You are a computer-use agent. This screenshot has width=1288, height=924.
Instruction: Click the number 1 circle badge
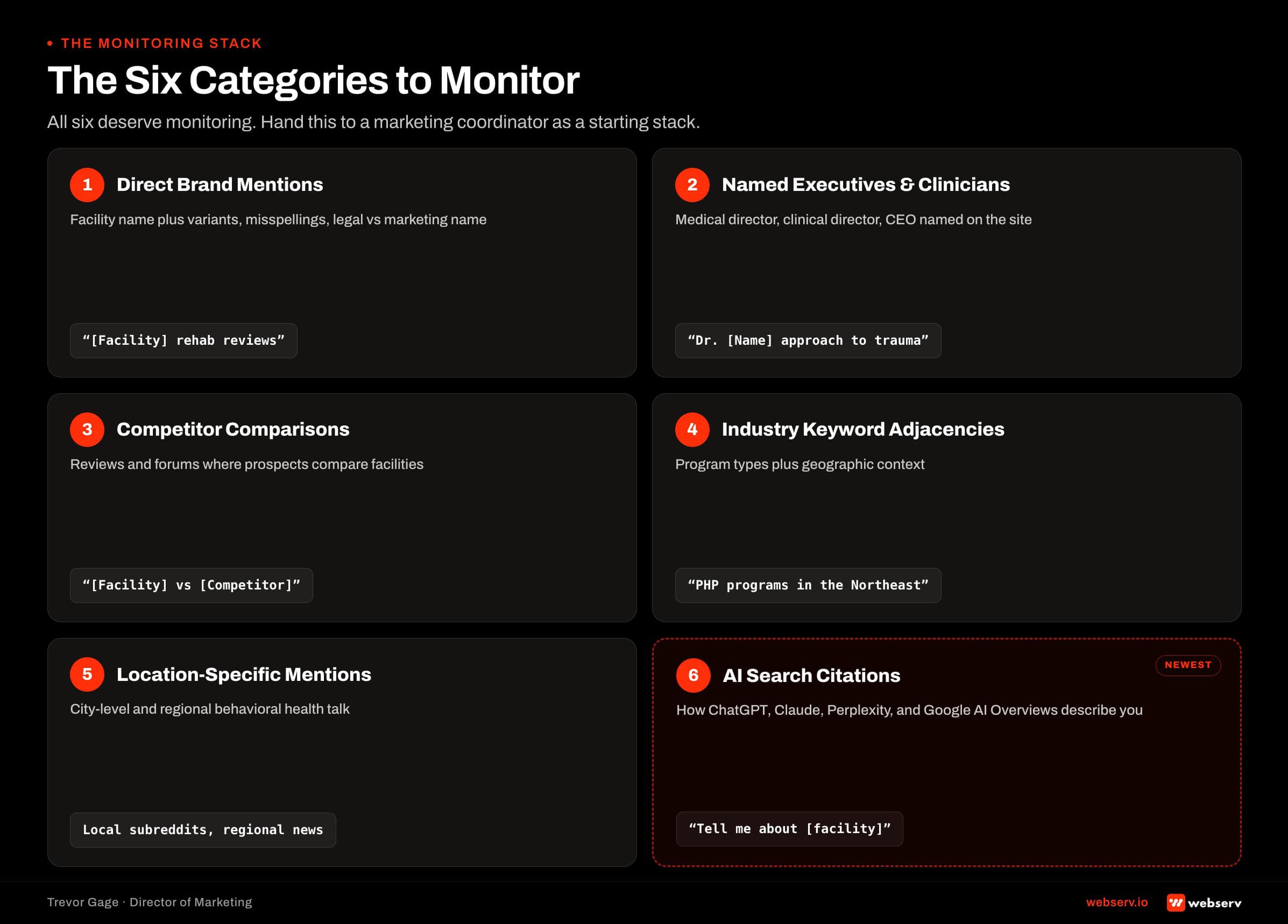87,184
